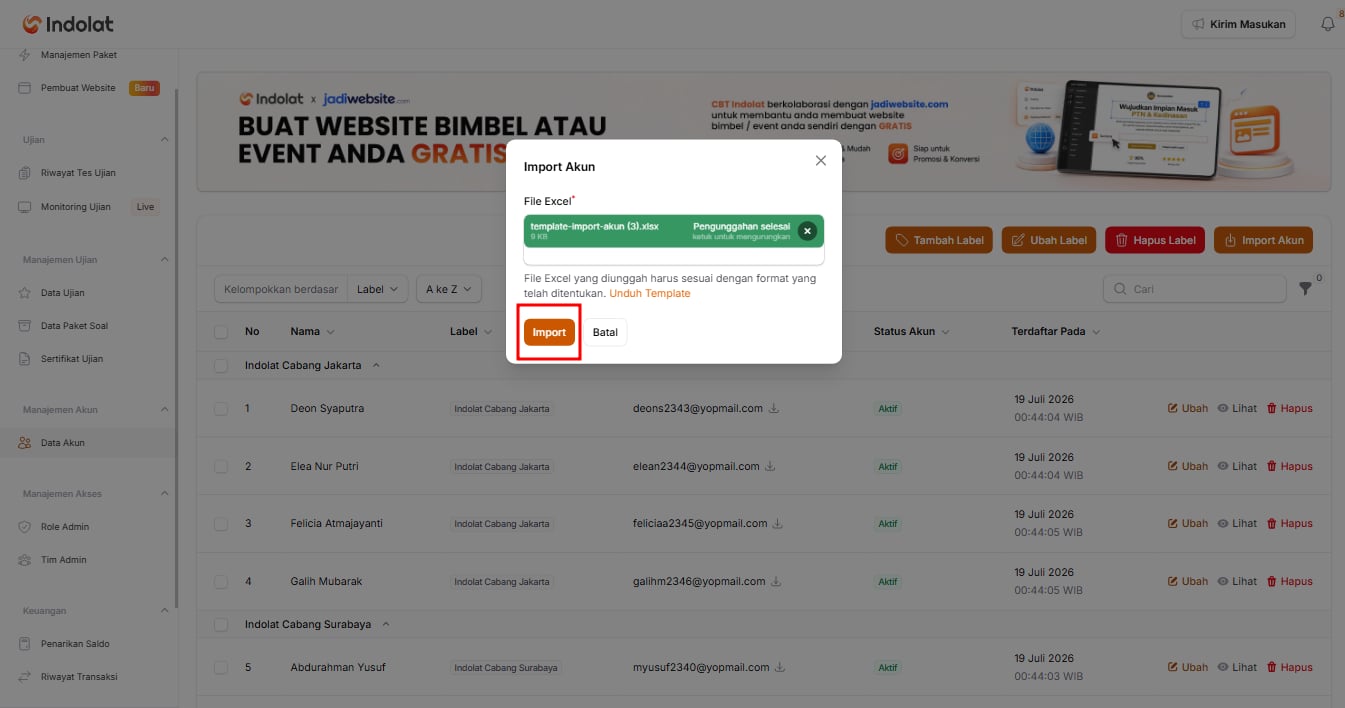Image resolution: width=1345 pixels, height=708 pixels.
Task: Delete Felicia Atmajayanti with Hapus
Action: (1289, 523)
